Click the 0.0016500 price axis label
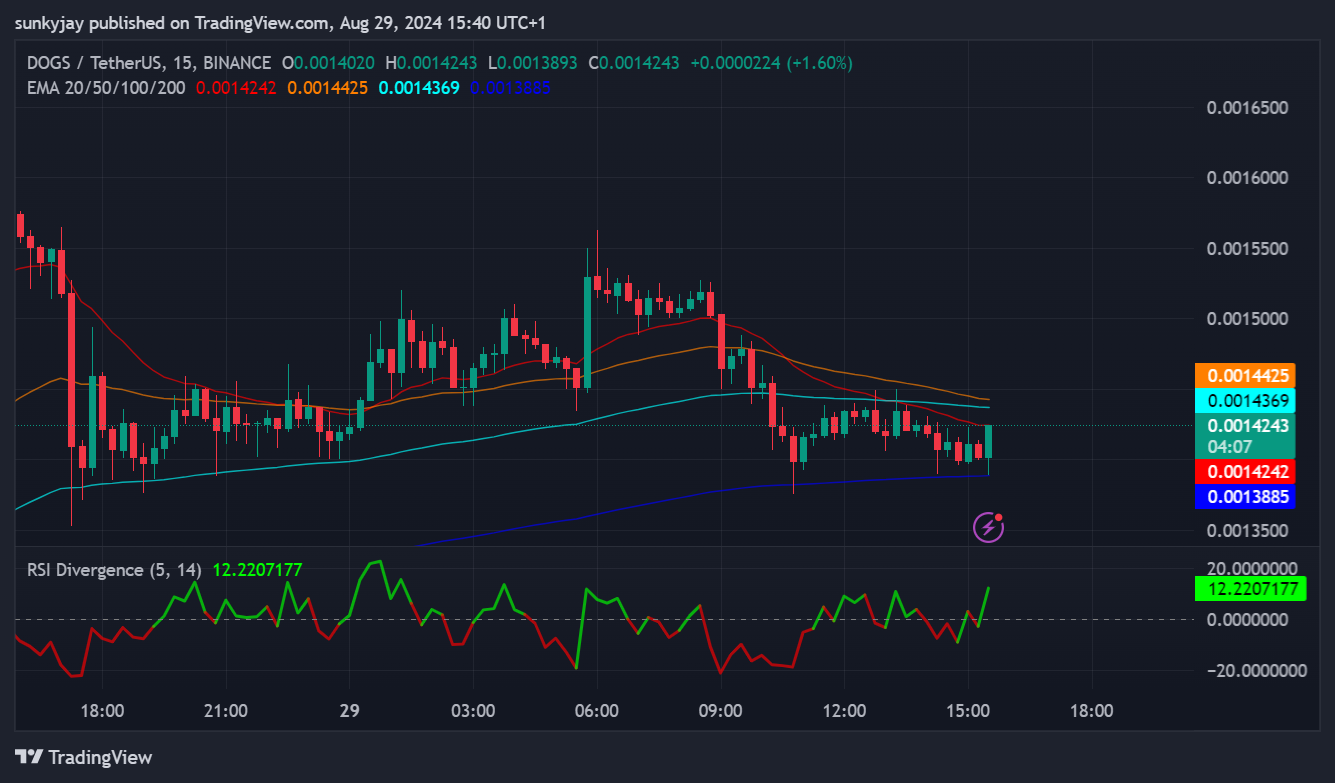The image size is (1335, 783). coord(1246,108)
